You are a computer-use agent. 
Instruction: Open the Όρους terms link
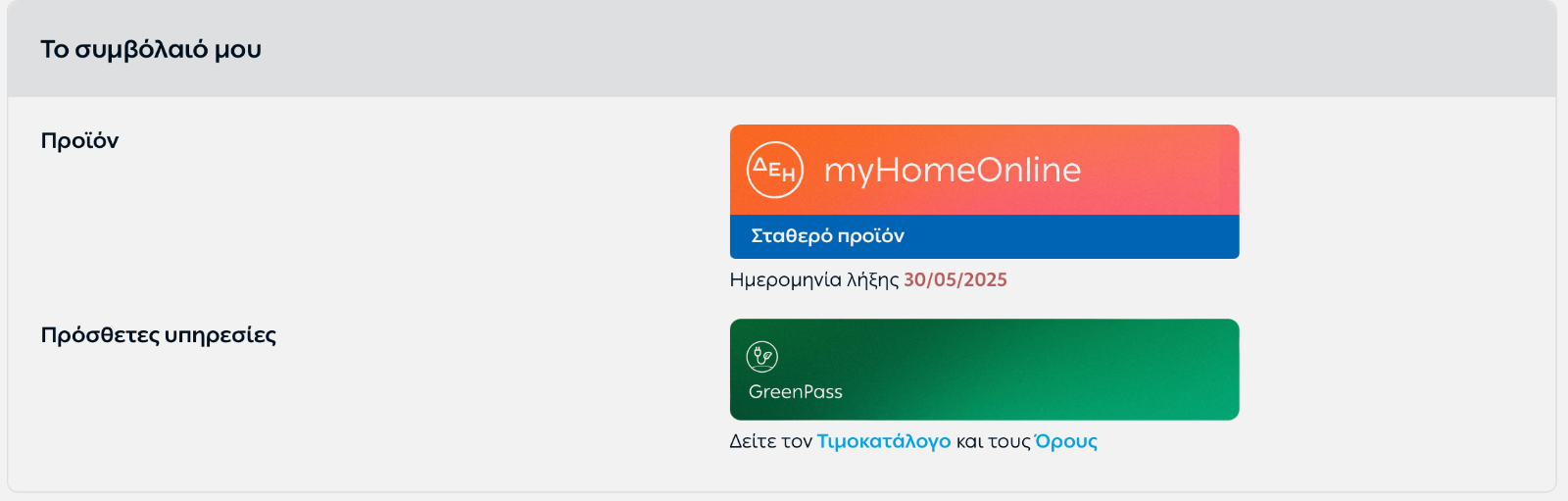[x=1066, y=441]
